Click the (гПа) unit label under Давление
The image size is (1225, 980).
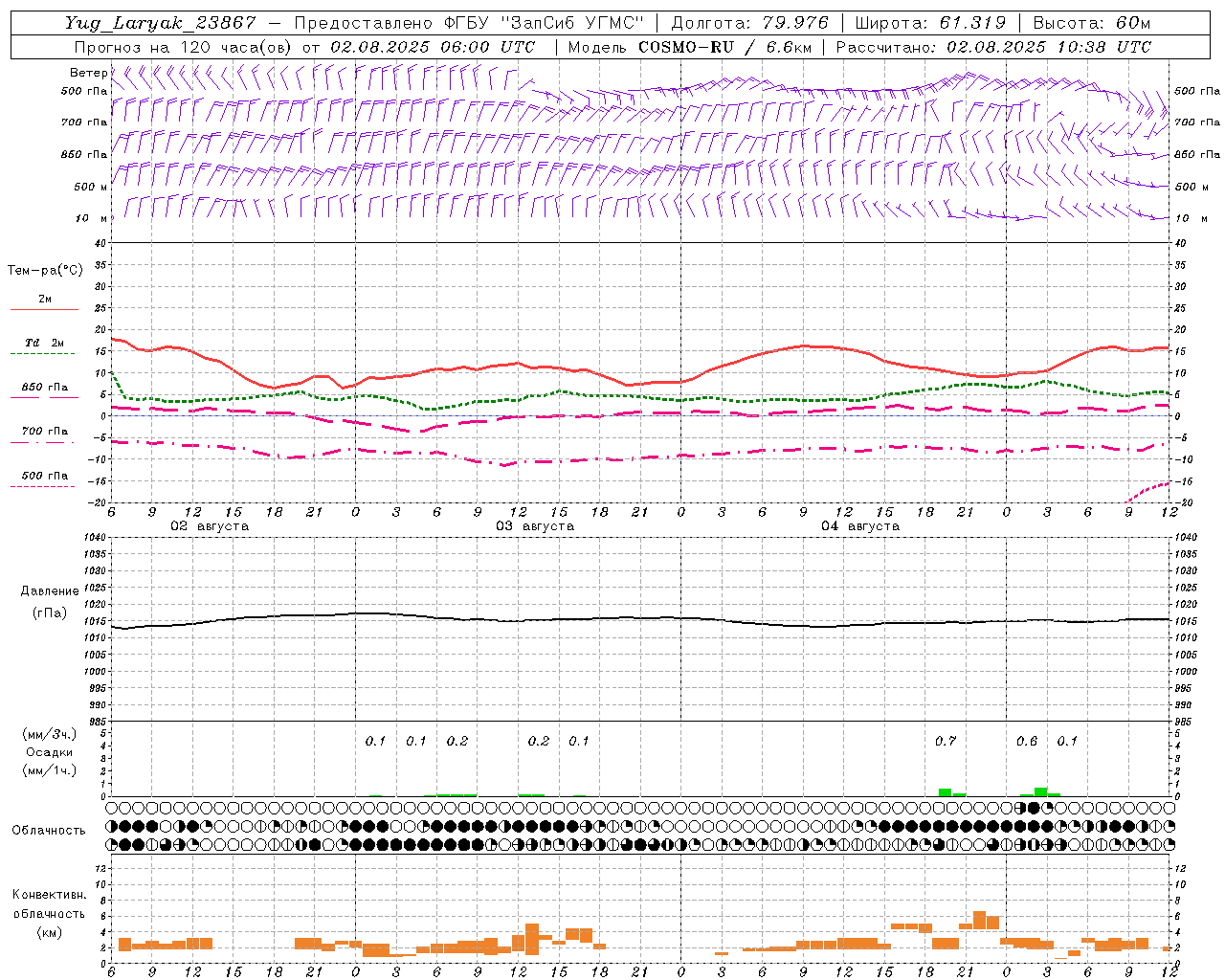click(x=50, y=612)
